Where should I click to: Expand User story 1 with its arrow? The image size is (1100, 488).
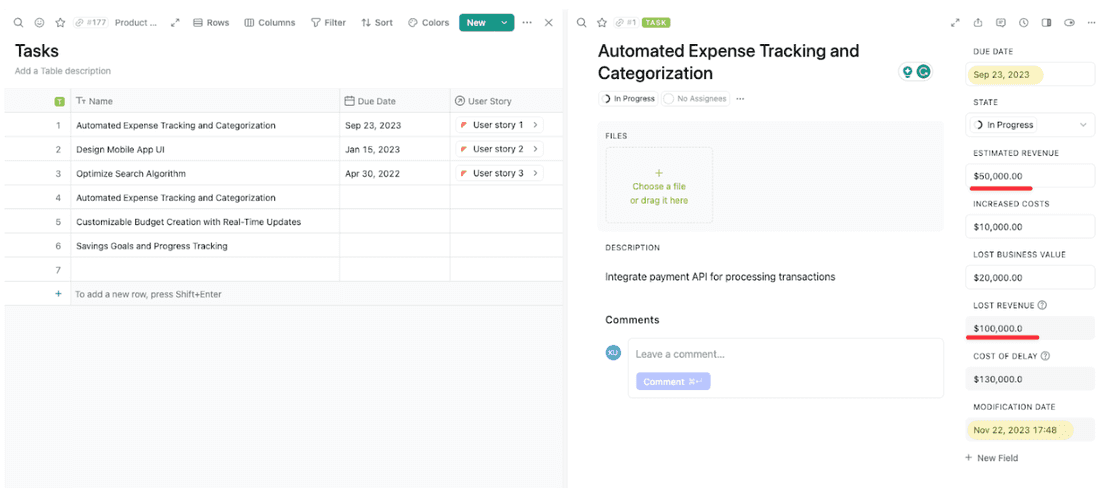(x=535, y=125)
